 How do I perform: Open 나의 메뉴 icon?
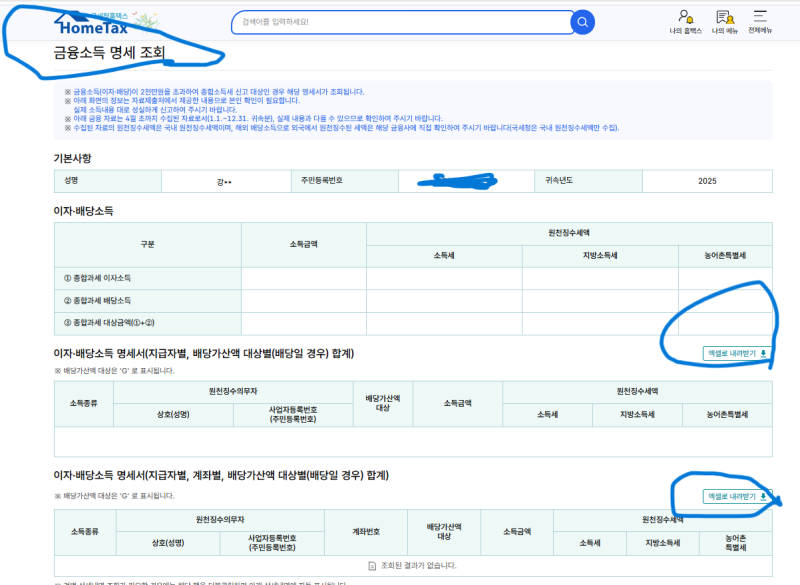click(x=725, y=22)
